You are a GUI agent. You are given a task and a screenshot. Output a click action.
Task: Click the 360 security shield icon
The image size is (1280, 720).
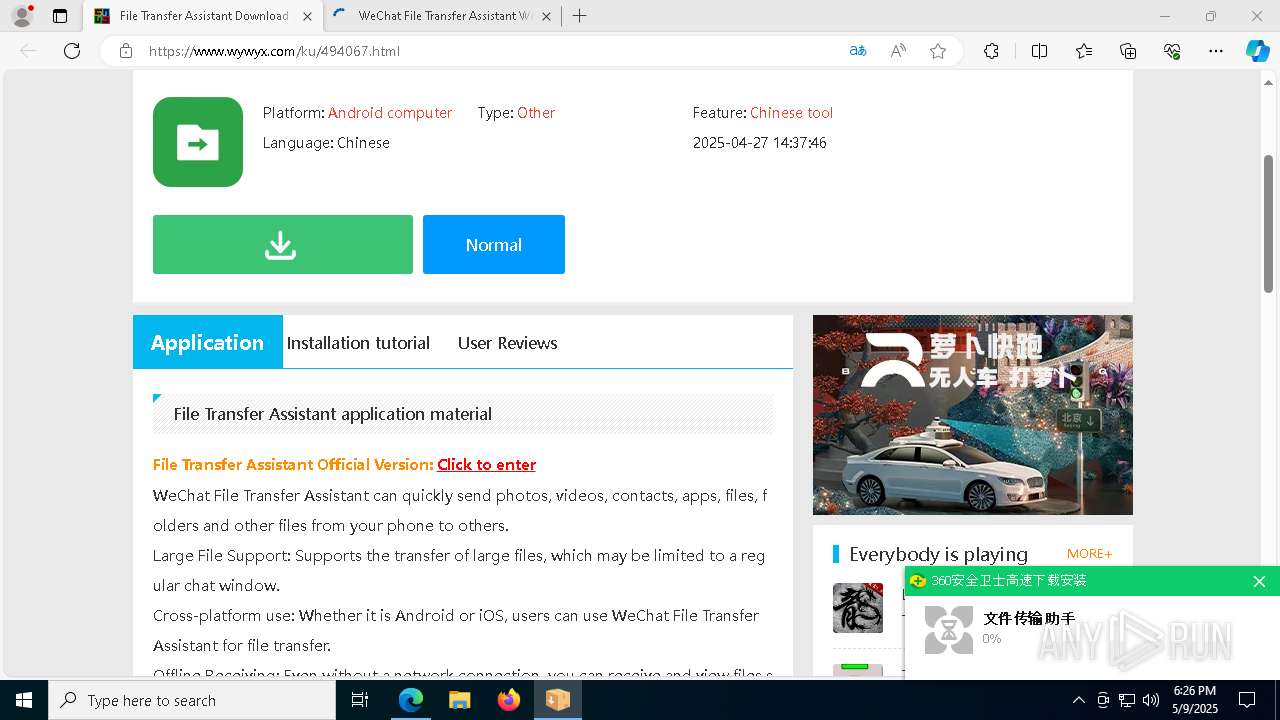(918, 581)
